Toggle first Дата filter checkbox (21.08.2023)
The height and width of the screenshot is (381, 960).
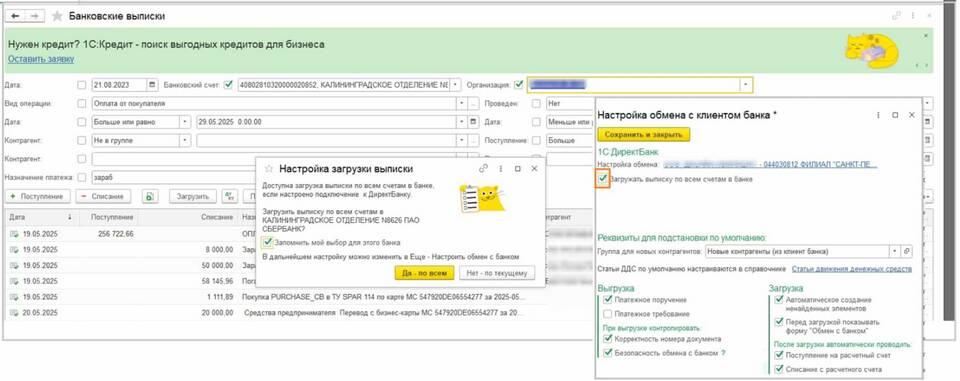82,85
